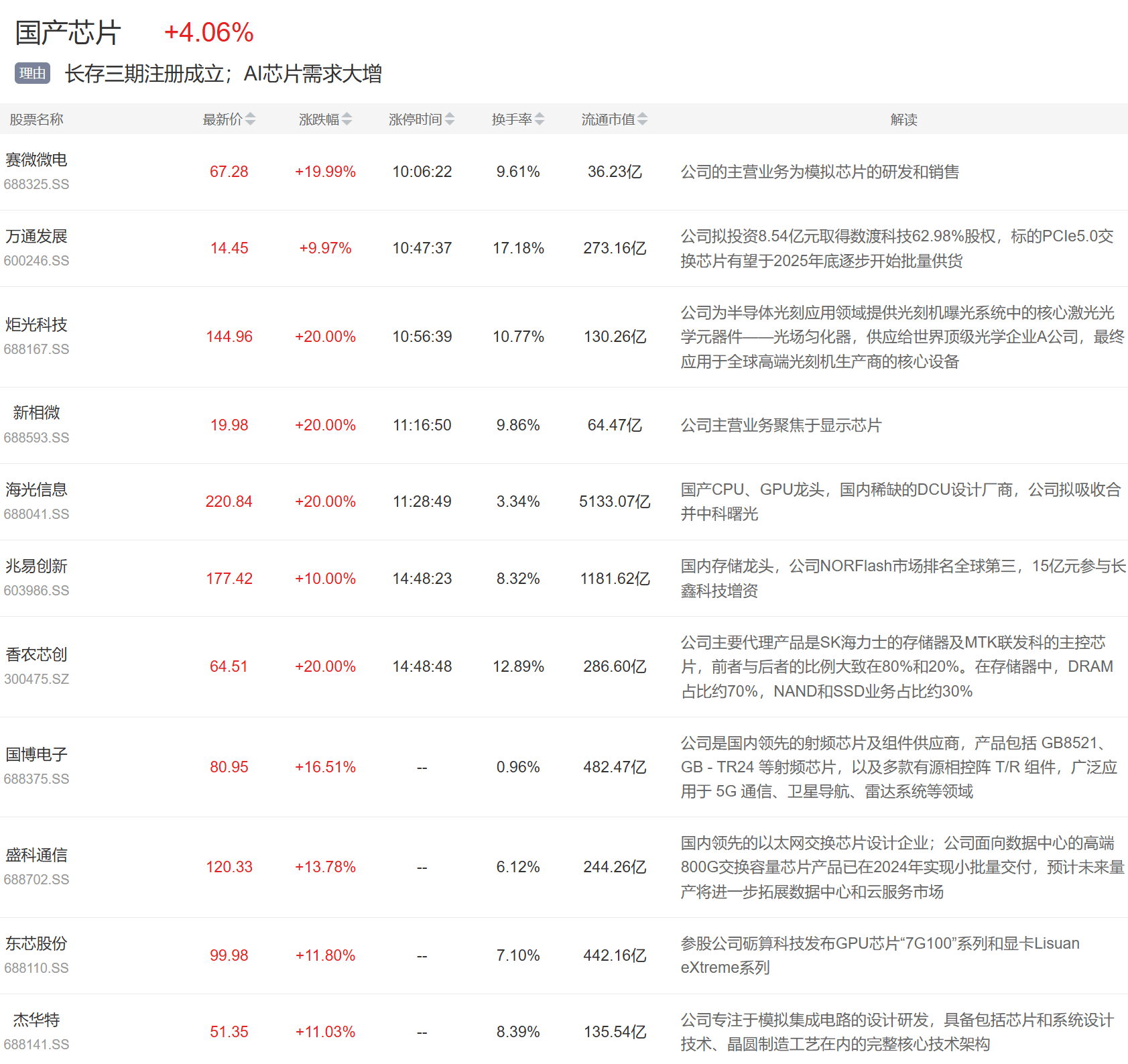
Task: Open stock 海光信息
Action: point(36,489)
